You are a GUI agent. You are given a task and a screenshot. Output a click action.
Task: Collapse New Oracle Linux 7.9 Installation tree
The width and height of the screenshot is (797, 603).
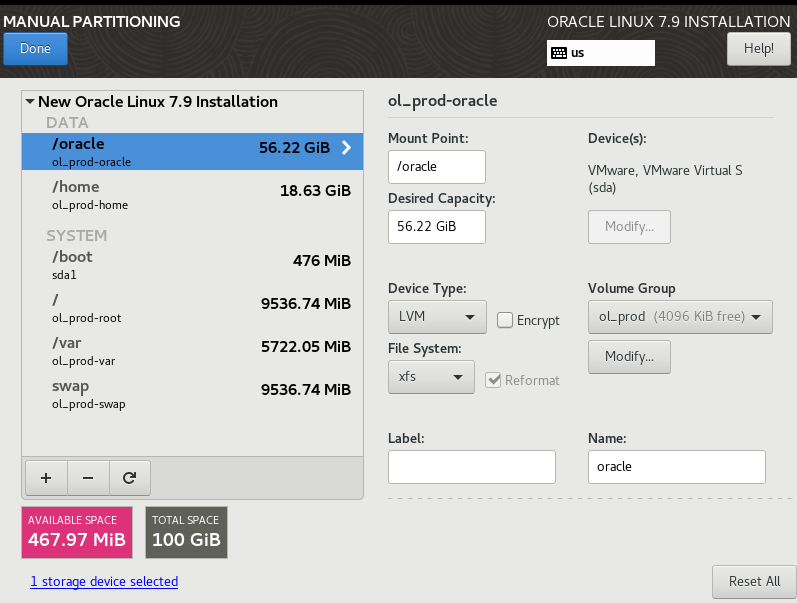[30, 101]
